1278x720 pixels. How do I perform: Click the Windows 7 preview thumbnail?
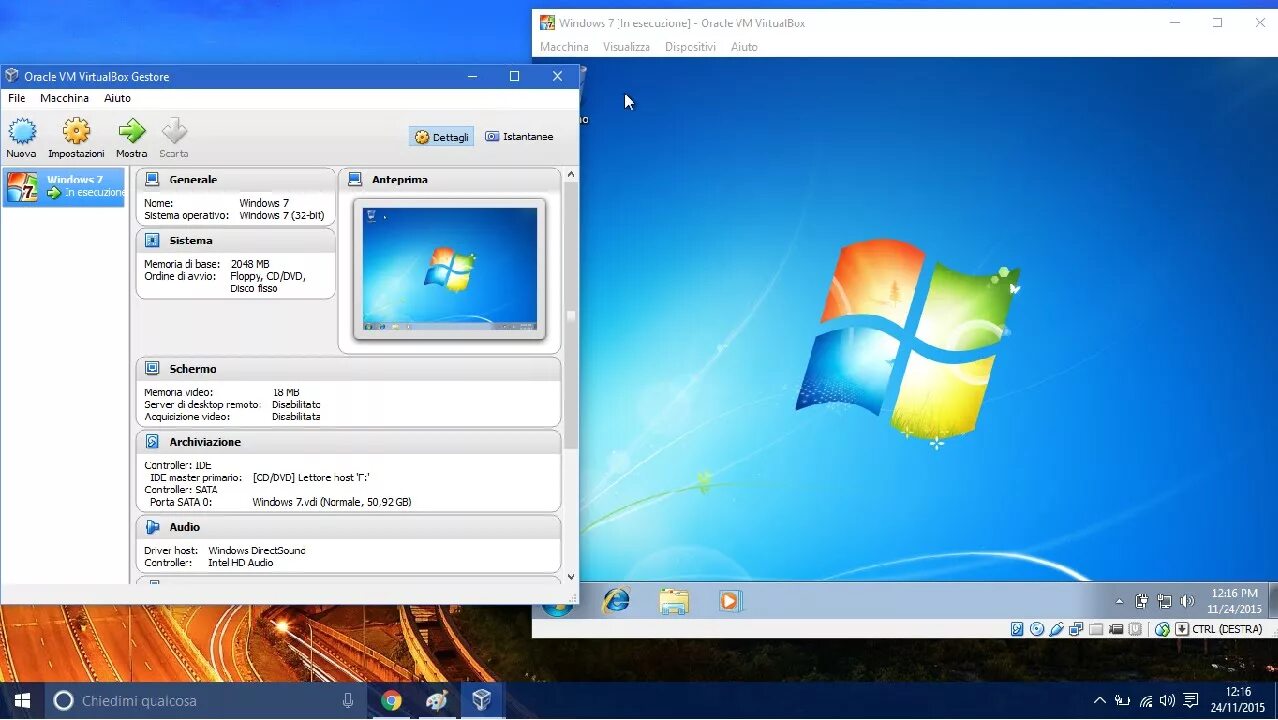click(x=450, y=268)
